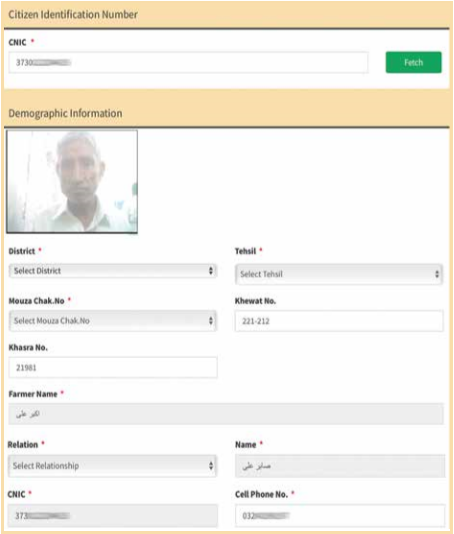Expand the Select Mouza Chak.No dropdown
The height and width of the screenshot is (534, 454).
coord(113,321)
